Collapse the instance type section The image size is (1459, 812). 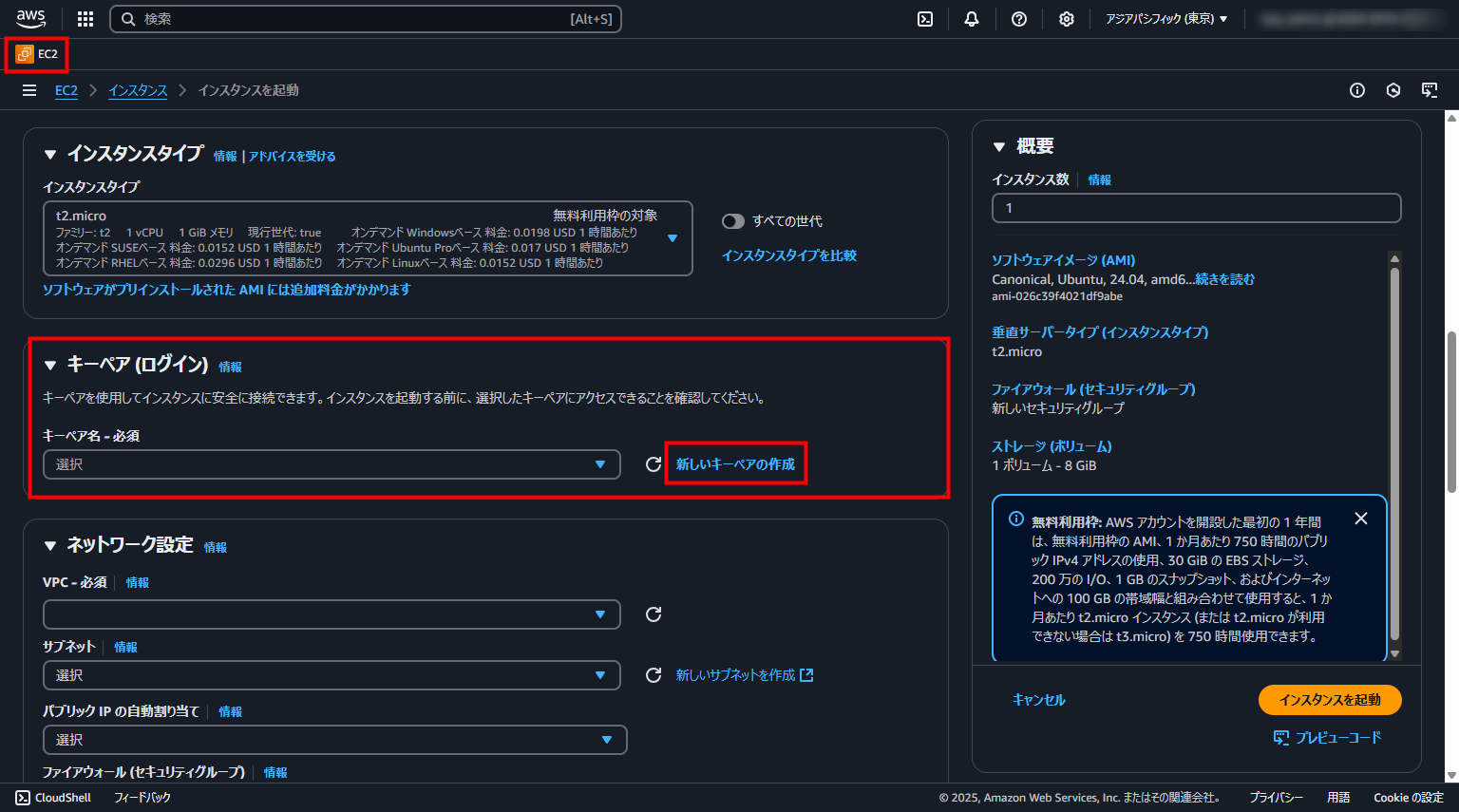[x=50, y=154]
